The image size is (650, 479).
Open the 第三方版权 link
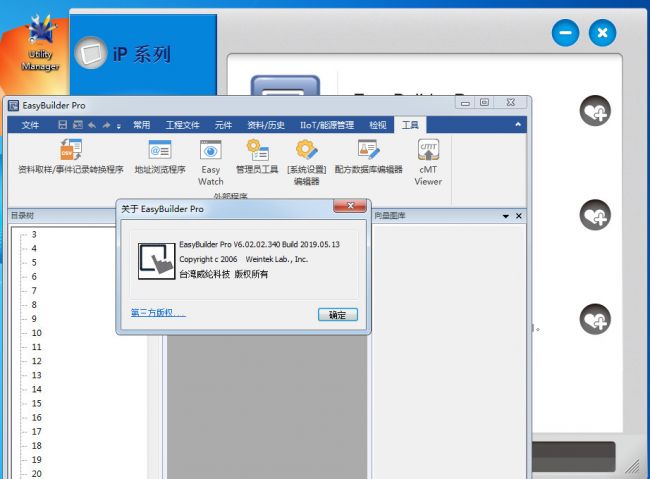(x=158, y=313)
